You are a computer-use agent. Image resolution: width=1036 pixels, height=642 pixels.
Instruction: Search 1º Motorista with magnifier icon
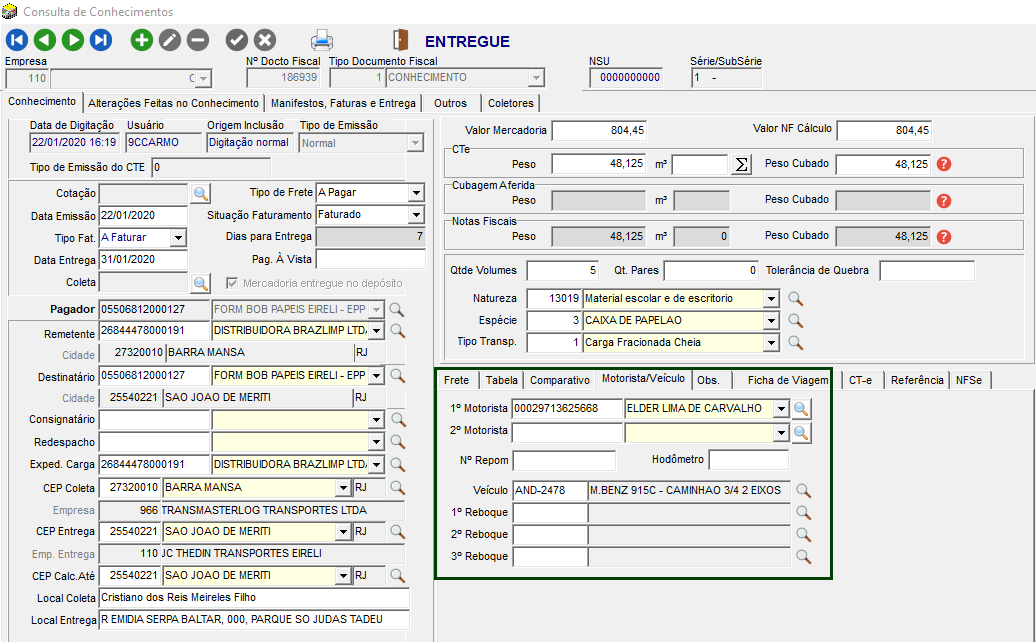[x=802, y=409]
